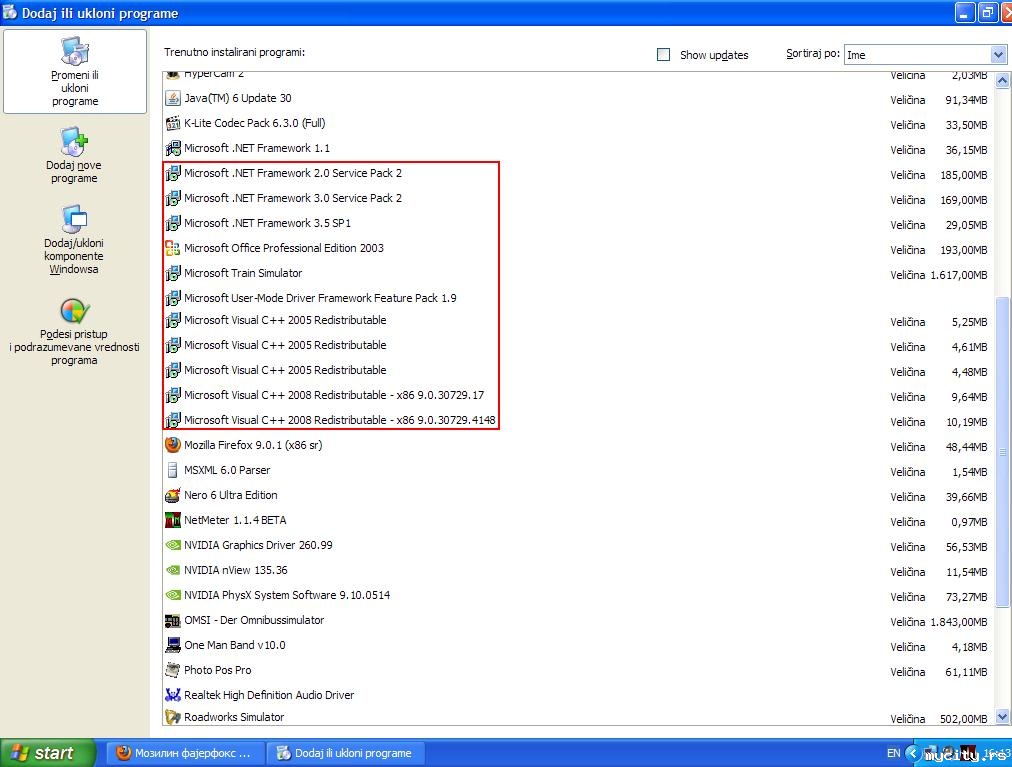Click the .NET Framework 2.0 Service Pack 2 icon
This screenshot has width=1012, height=767.
(x=172, y=174)
